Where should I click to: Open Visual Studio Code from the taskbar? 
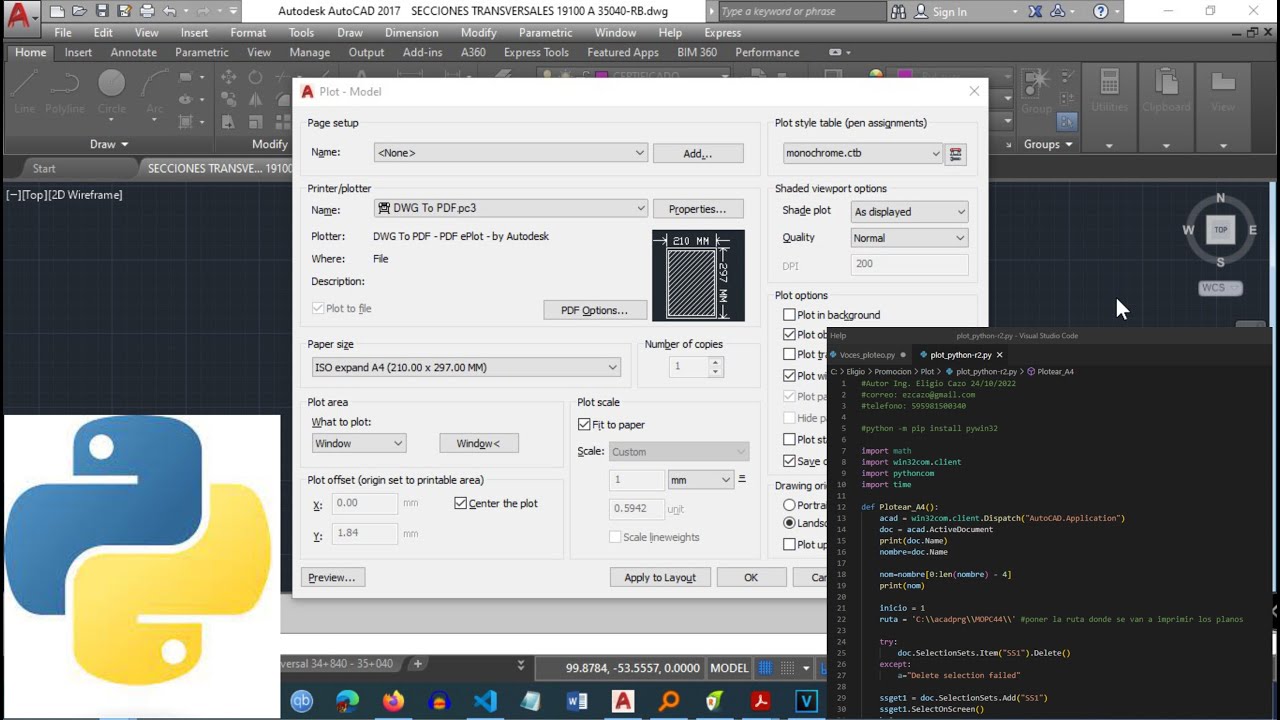pos(485,701)
